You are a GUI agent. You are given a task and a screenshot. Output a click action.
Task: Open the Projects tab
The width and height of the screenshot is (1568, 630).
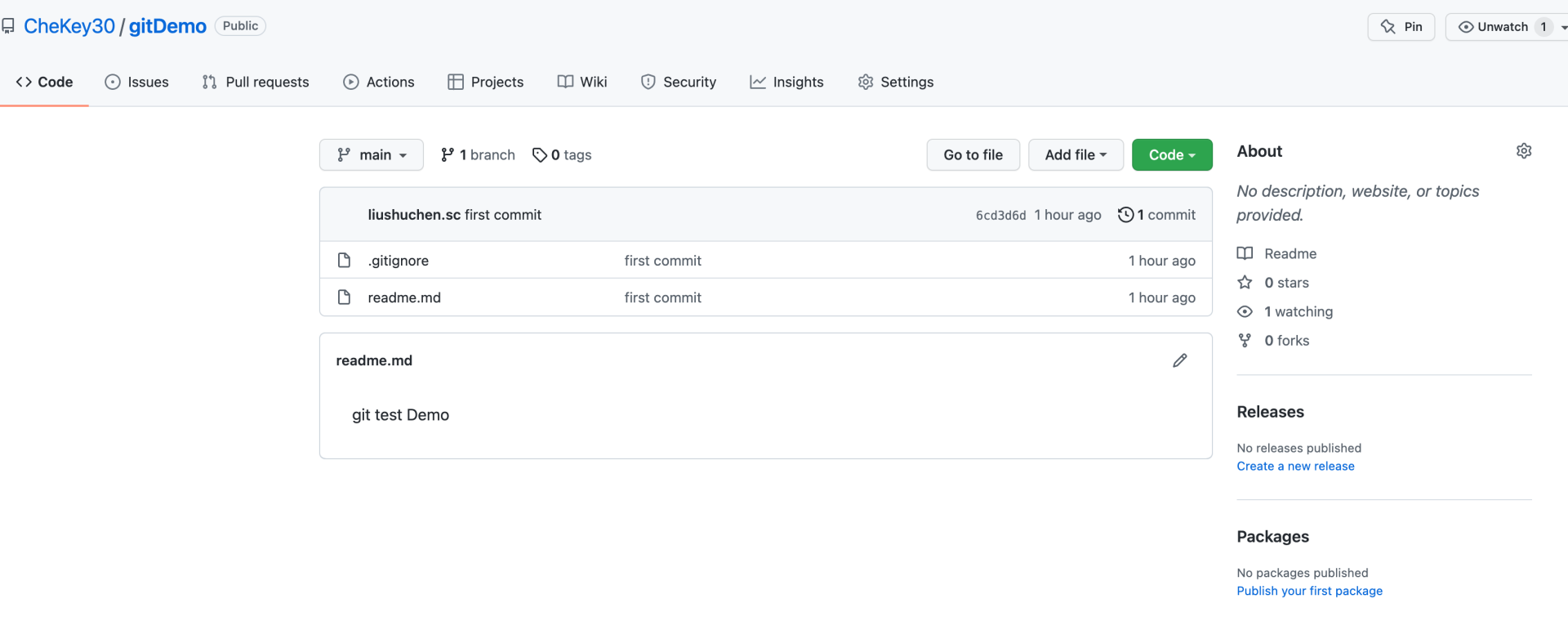(x=486, y=82)
